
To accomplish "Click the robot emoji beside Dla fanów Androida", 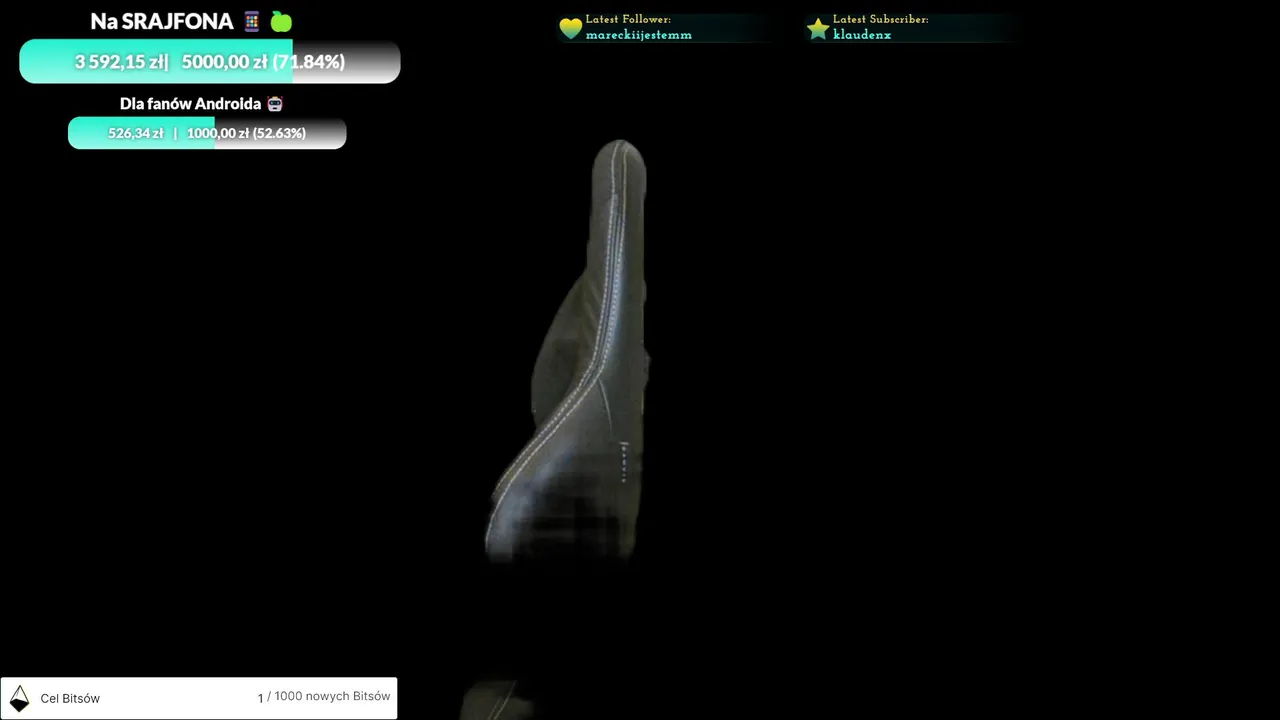I will pos(275,103).
